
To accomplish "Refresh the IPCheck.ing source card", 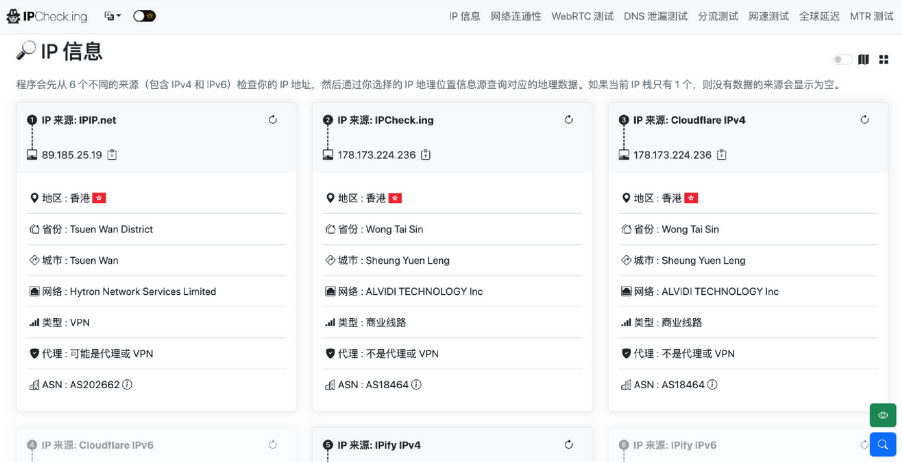I will click(x=569, y=120).
